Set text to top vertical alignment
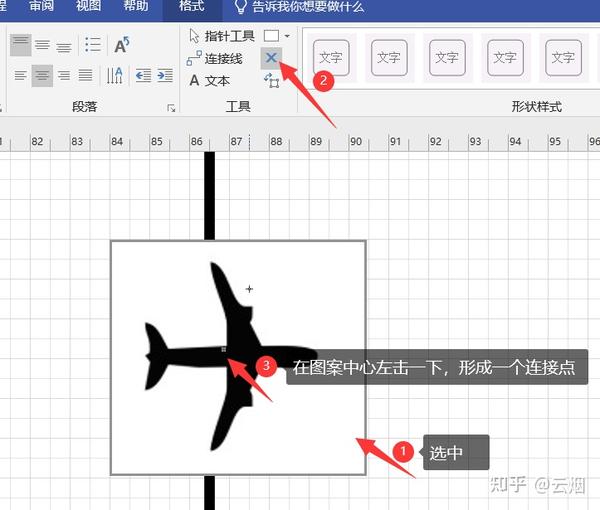Screen dimensions: 600x510 tap(21, 45)
